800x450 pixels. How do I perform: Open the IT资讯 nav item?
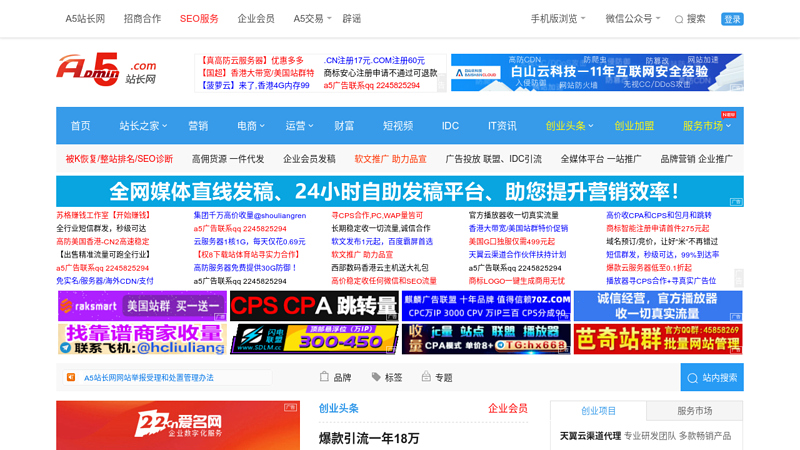502,126
